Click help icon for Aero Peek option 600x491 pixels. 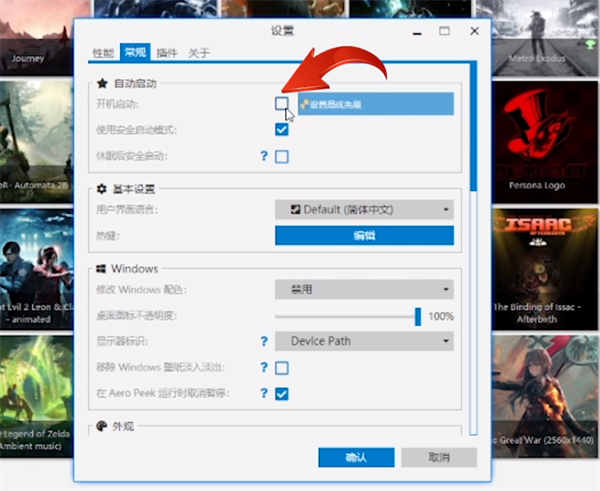point(265,394)
